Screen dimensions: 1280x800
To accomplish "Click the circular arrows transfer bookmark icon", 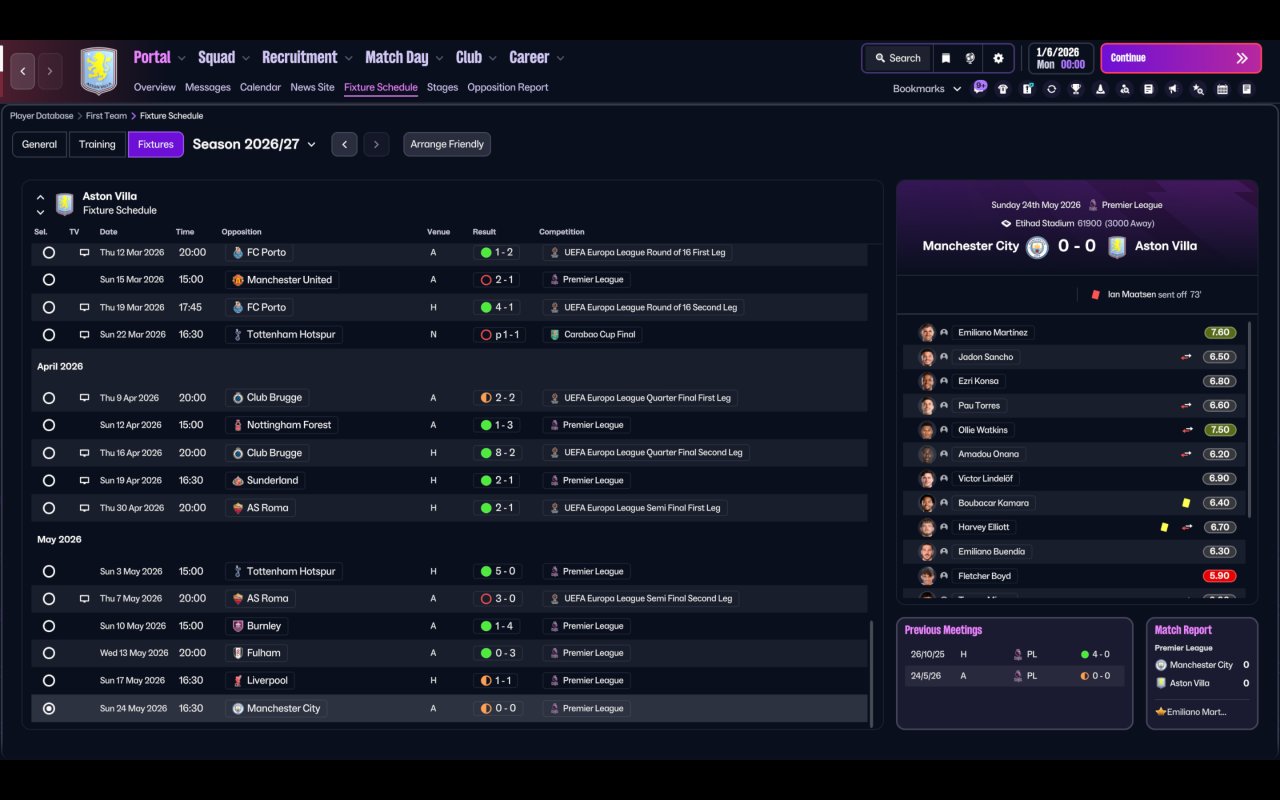I will pos(1051,89).
